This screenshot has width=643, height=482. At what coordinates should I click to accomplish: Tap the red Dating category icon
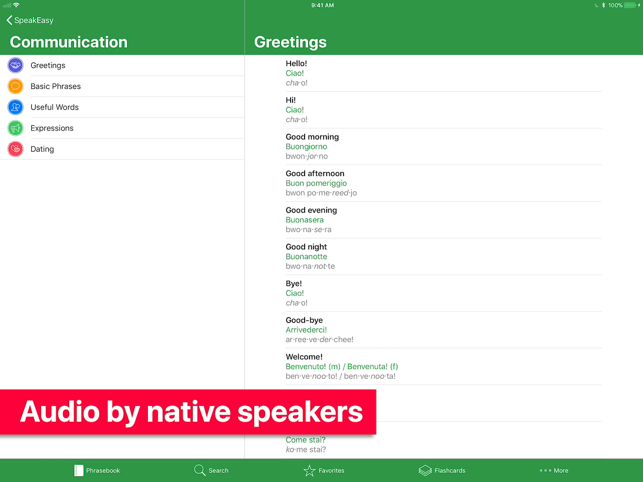click(x=15, y=149)
